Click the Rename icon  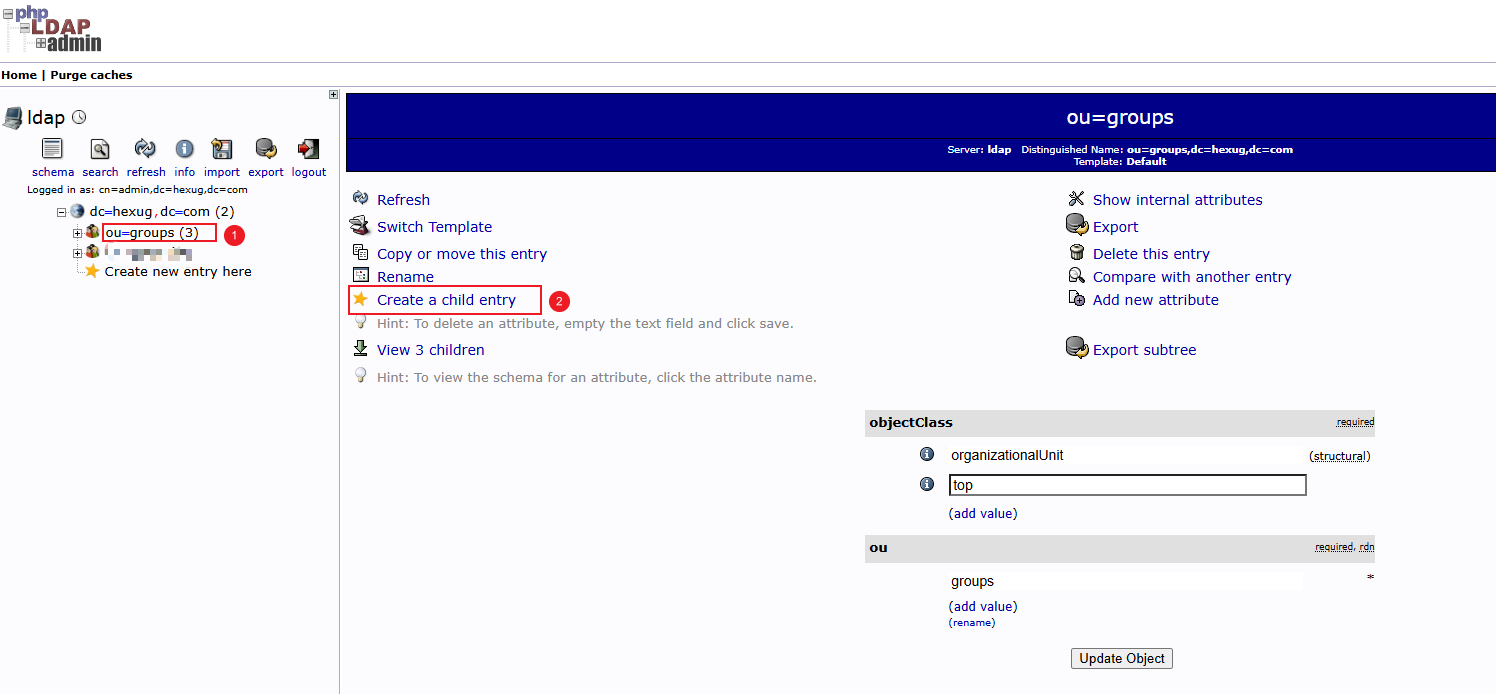pos(361,276)
